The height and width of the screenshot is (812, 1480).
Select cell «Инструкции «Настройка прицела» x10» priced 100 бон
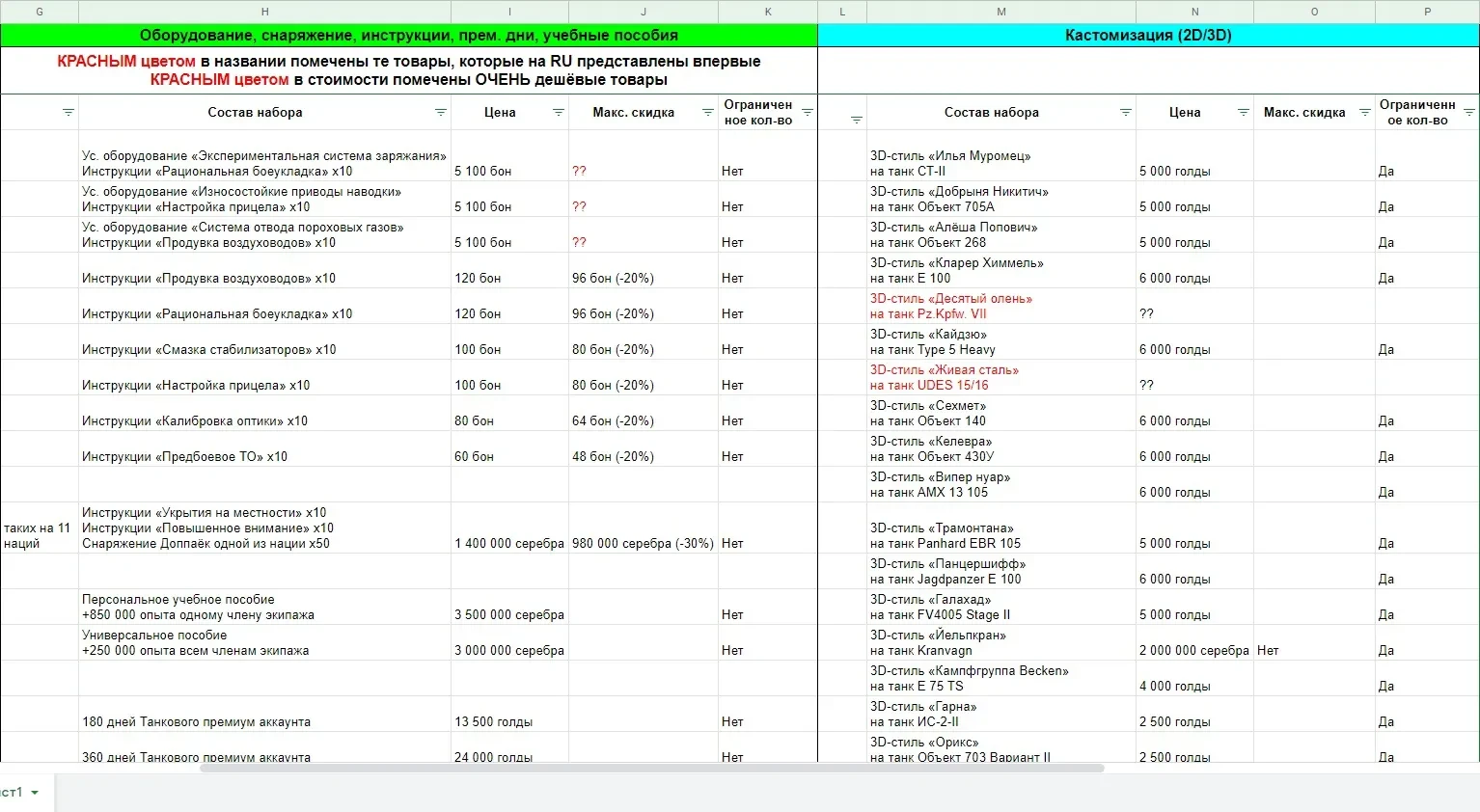[x=264, y=378]
